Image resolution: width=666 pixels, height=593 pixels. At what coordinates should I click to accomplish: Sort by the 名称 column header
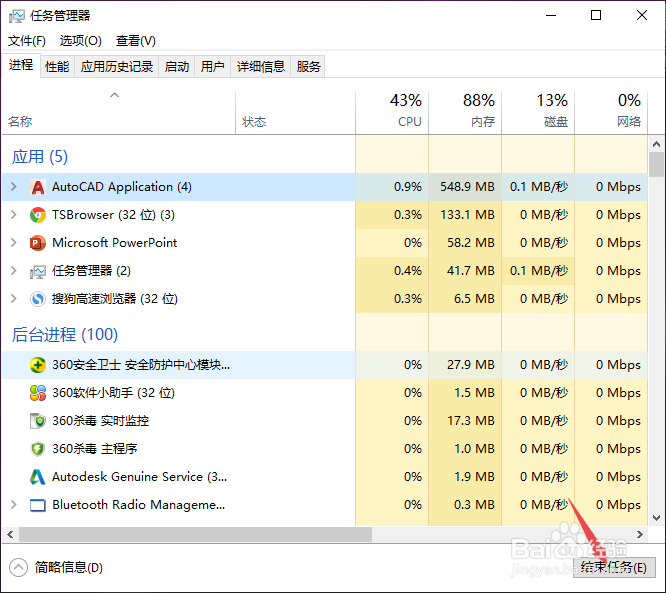pyautogui.click(x=119, y=113)
